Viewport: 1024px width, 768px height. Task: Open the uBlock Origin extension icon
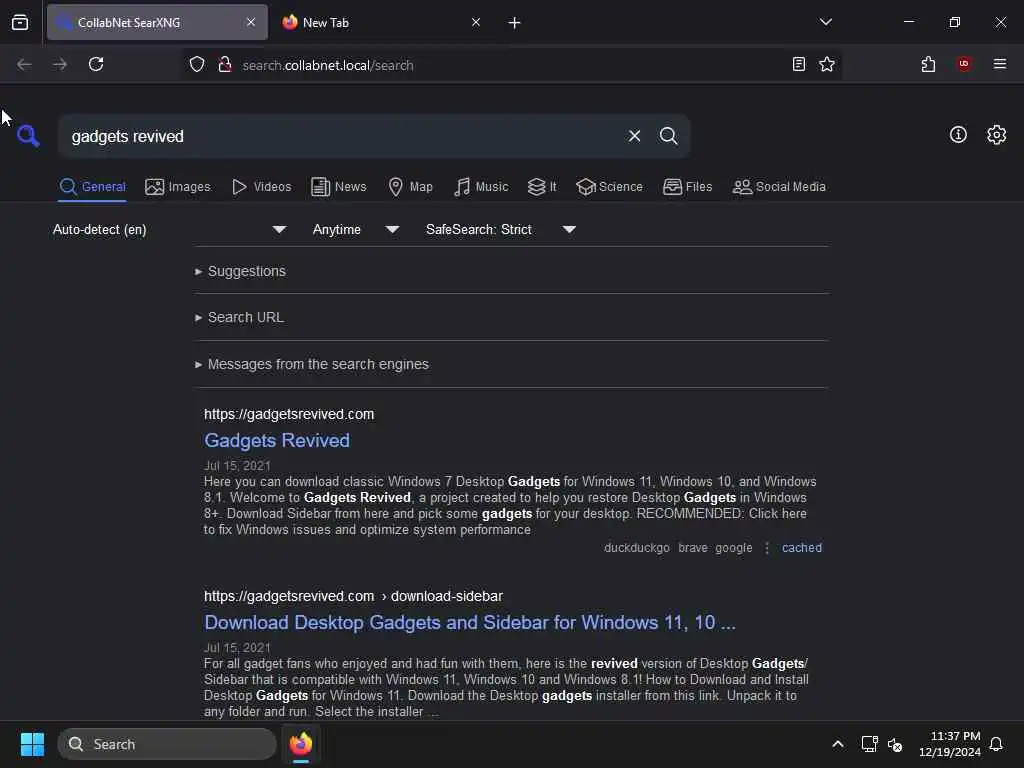[x=964, y=64]
